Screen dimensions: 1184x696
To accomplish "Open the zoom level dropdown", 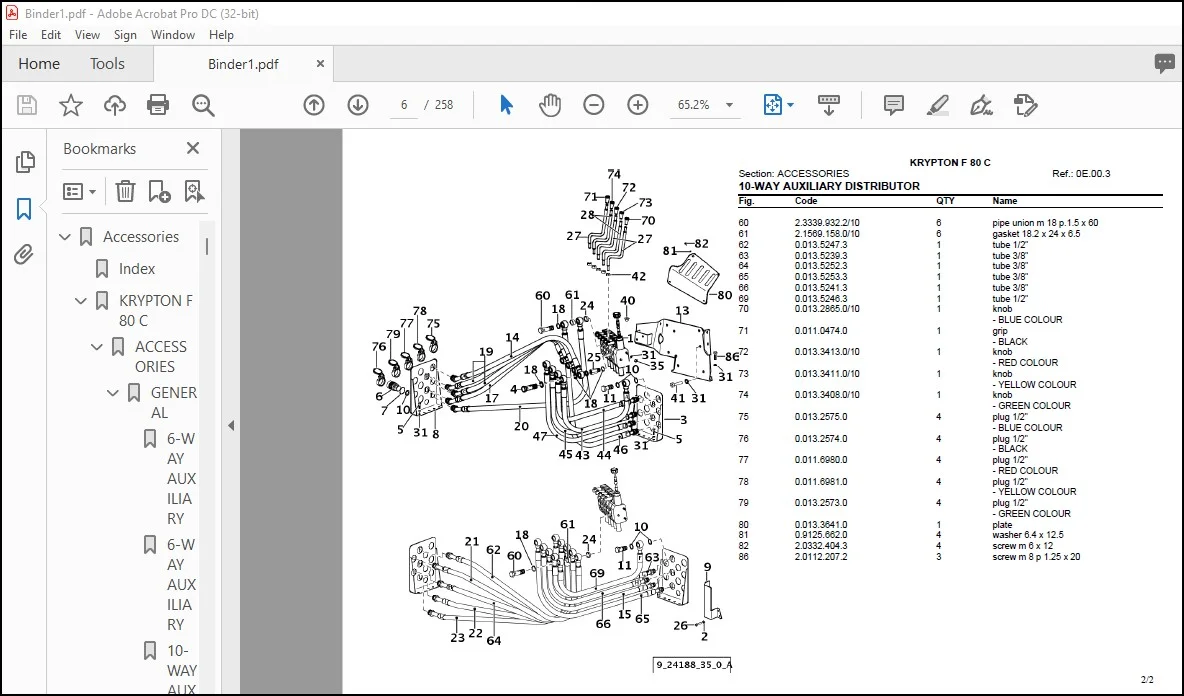I will tap(729, 105).
